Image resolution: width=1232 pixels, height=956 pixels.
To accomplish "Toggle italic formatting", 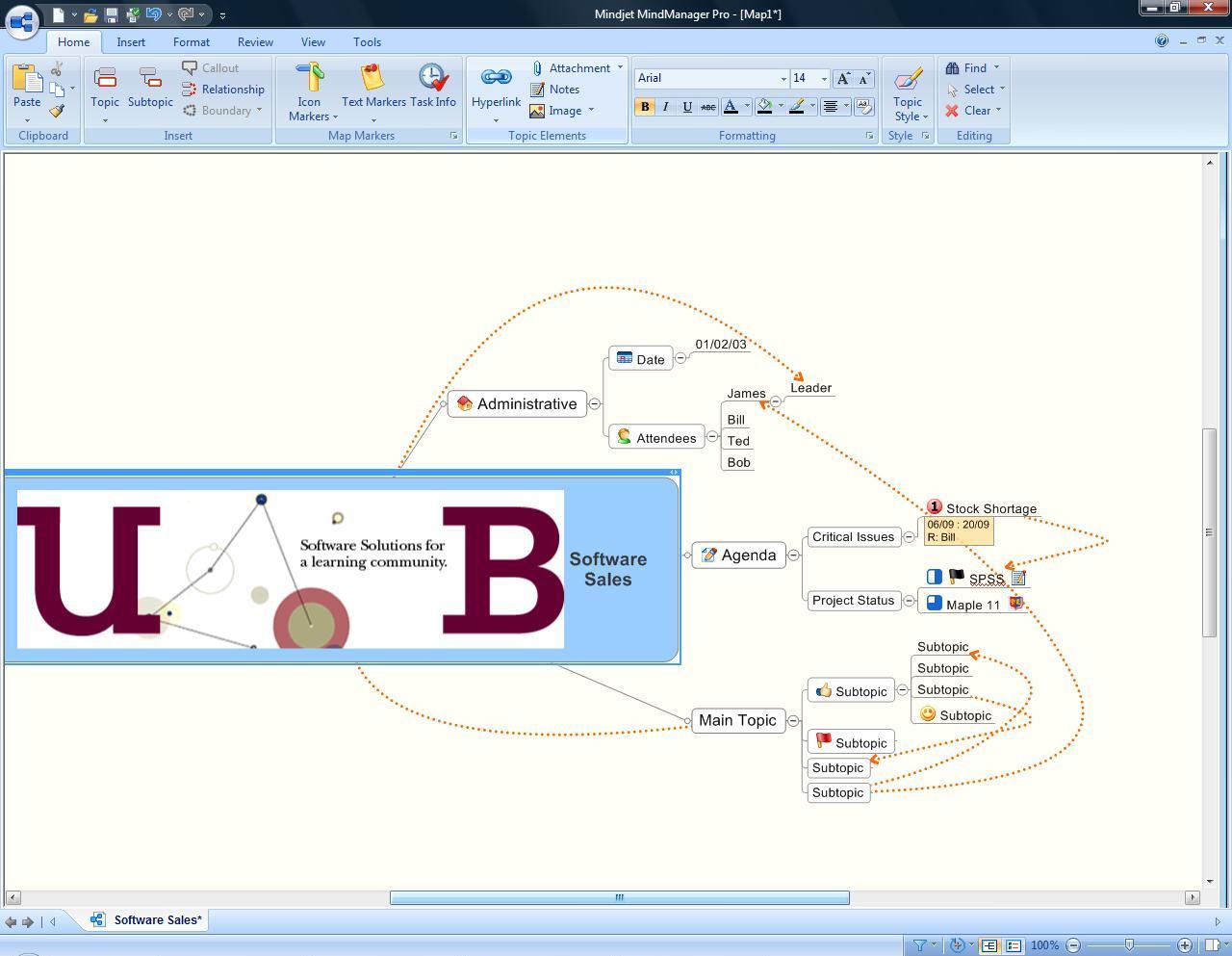I will [x=665, y=107].
